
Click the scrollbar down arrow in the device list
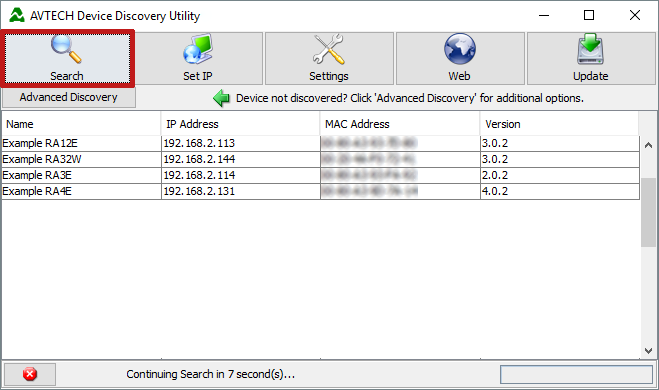(648, 350)
